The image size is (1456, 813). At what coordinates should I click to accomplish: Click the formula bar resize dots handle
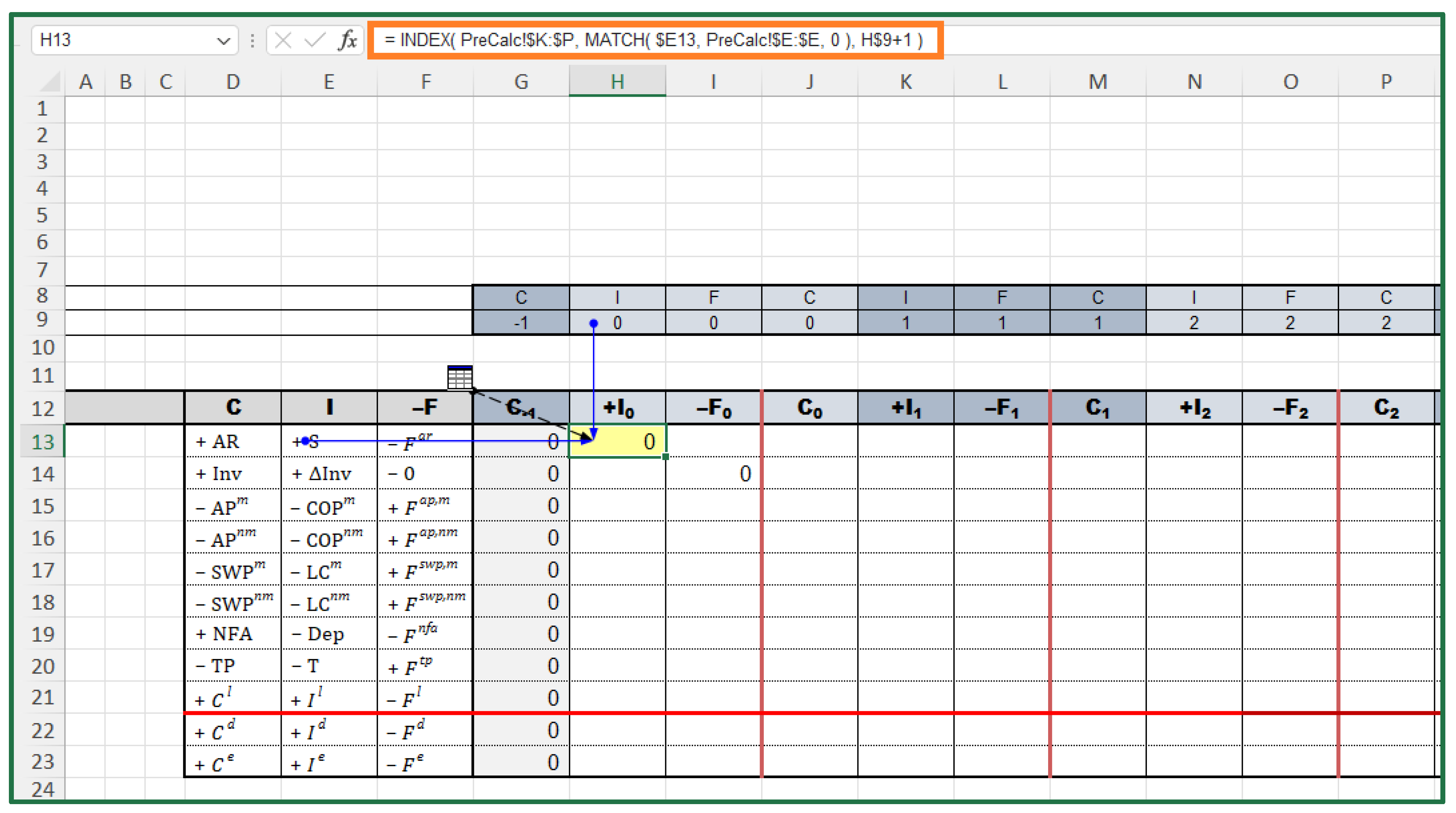click(x=252, y=40)
